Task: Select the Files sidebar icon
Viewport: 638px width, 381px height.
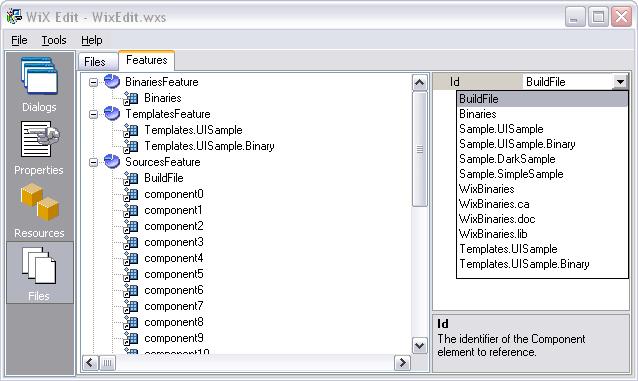Action: [39, 273]
